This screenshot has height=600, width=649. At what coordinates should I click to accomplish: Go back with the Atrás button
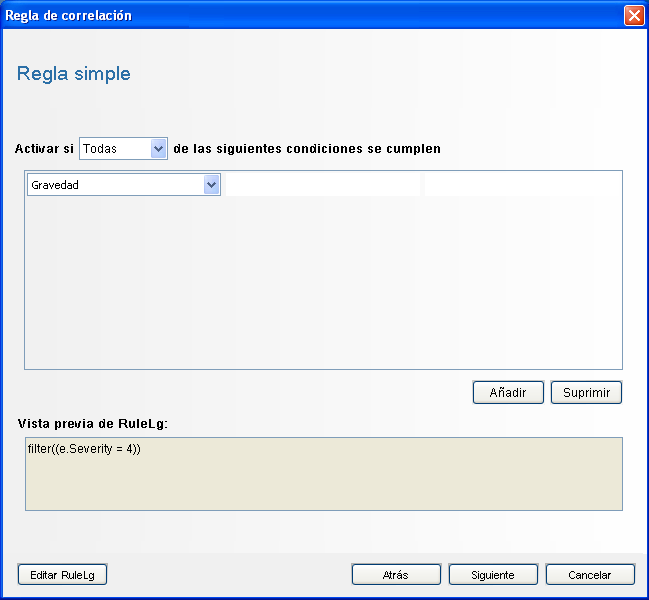(396, 575)
